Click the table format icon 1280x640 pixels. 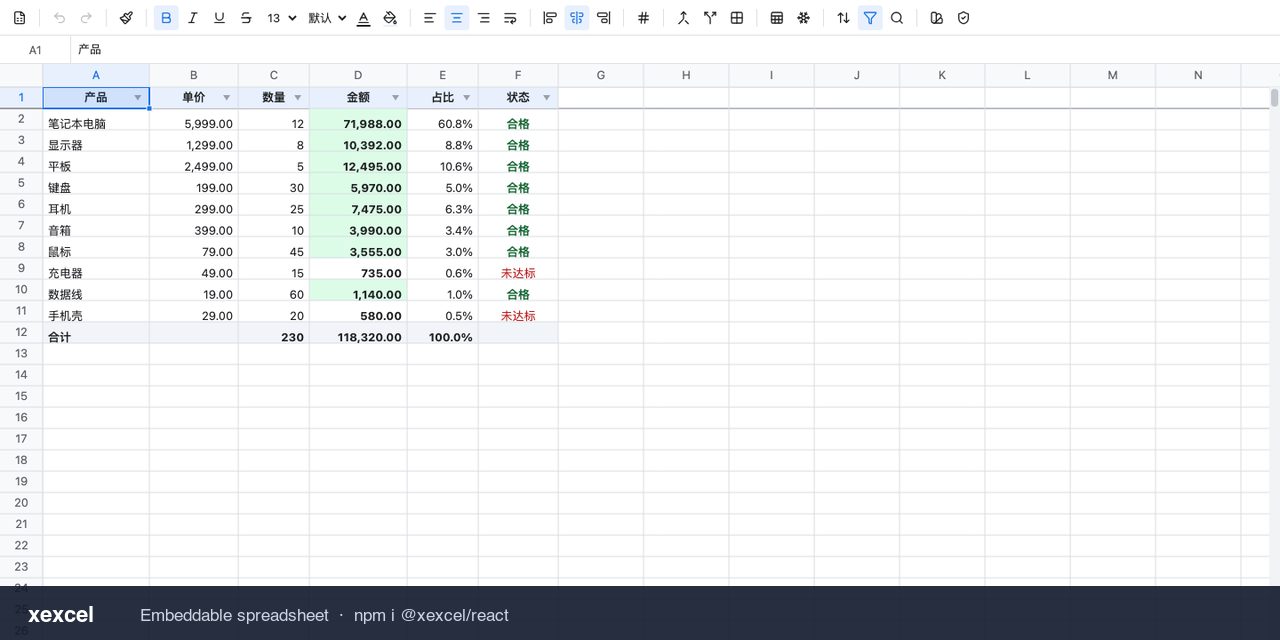click(x=777, y=18)
